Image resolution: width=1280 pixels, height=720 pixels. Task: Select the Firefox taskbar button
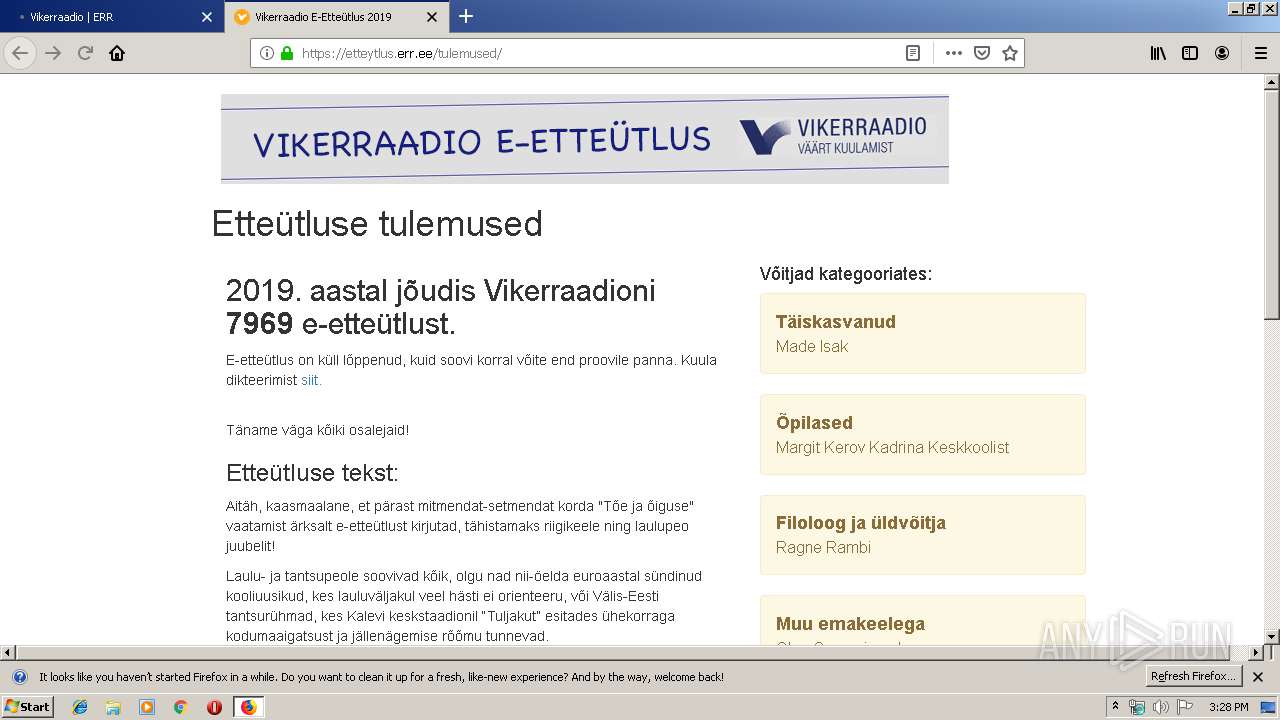point(248,707)
